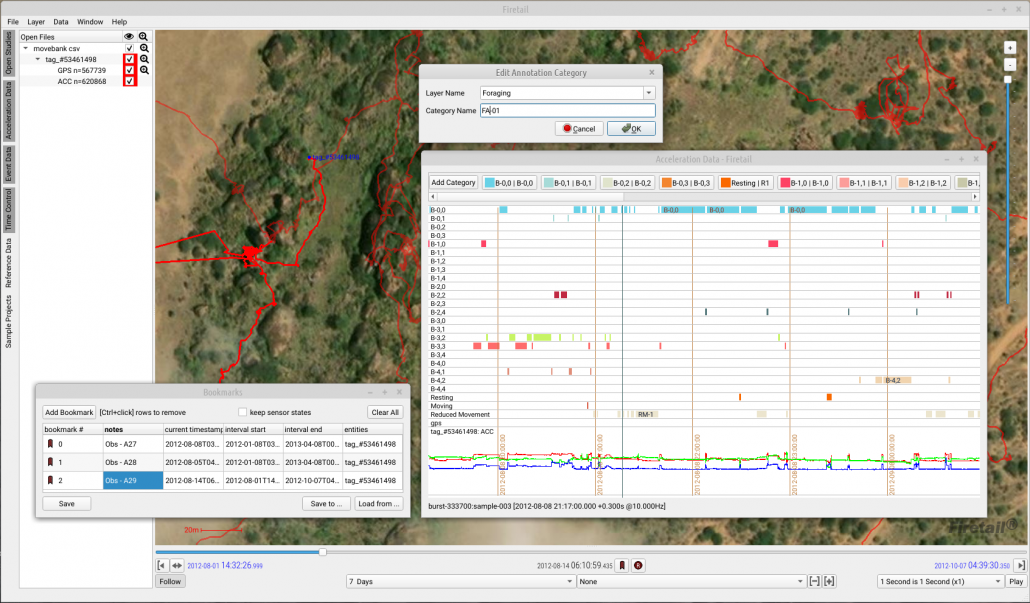Open the Data menu
Viewport: 1030px width, 603px height.
pyautogui.click(x=60, y=22)
